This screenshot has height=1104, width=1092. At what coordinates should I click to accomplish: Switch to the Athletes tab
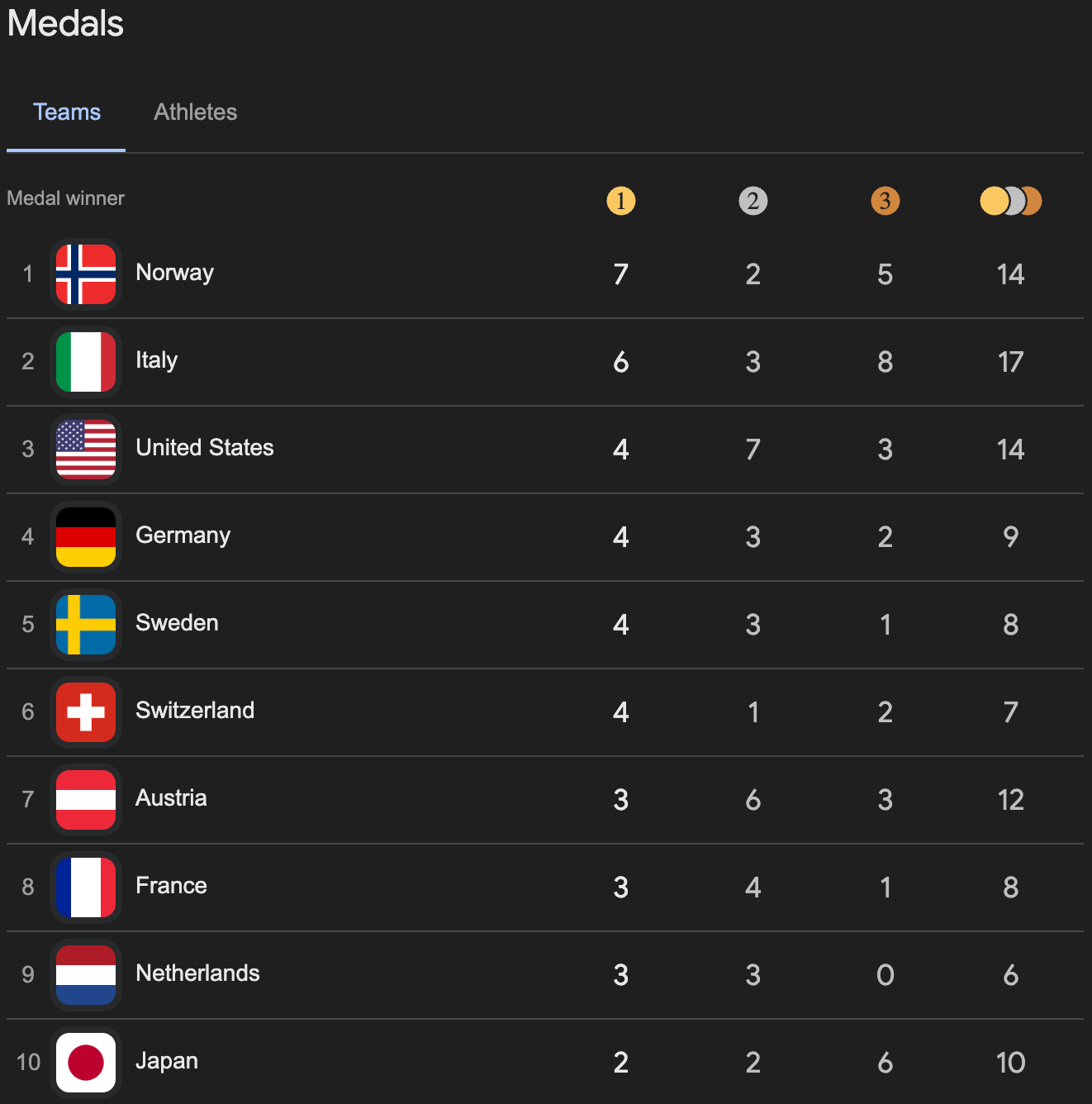pyautogui.click(x=196, y=112)
